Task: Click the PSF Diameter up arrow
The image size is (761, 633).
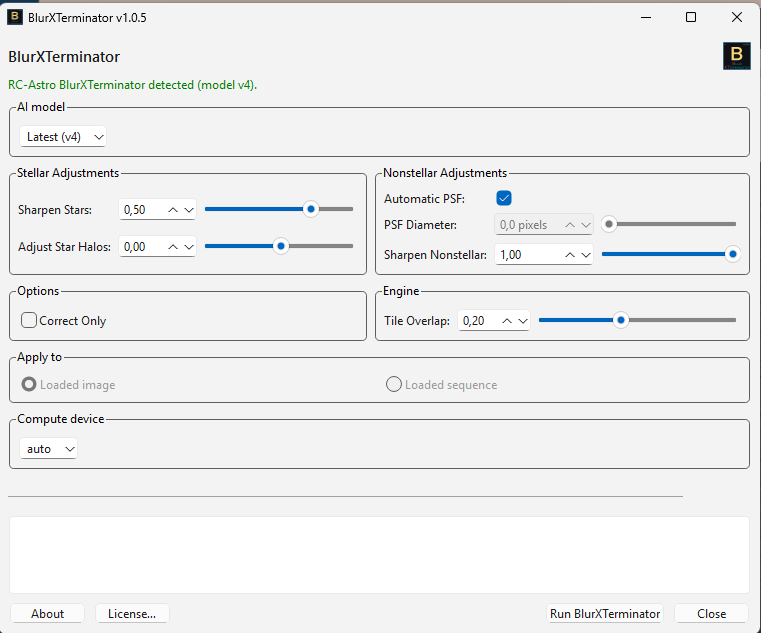Action: point(570,225)
